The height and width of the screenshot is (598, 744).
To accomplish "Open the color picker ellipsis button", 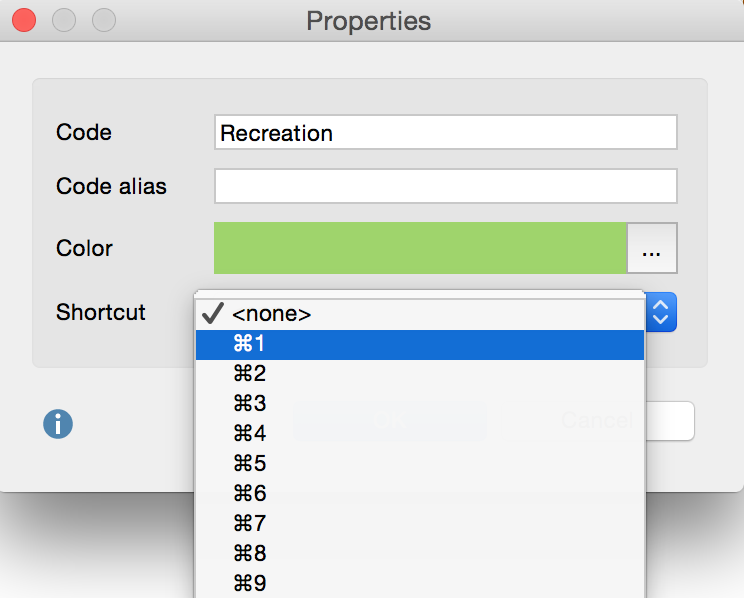I will [652, 248].
